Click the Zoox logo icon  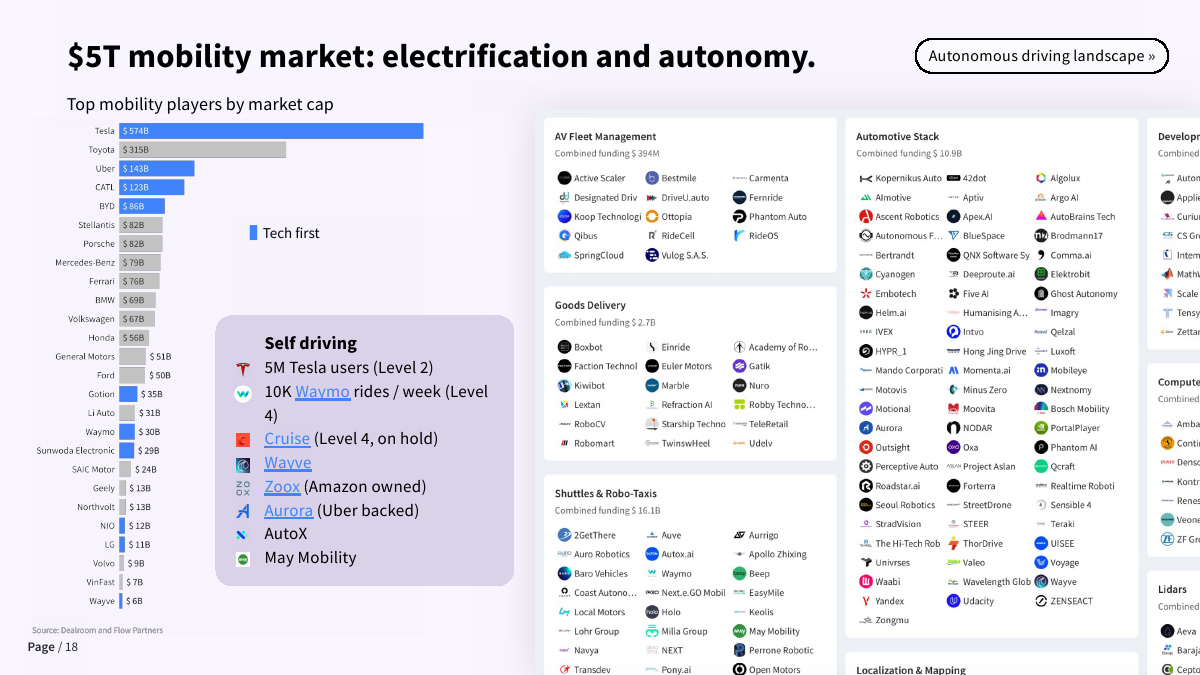[242, 488]
